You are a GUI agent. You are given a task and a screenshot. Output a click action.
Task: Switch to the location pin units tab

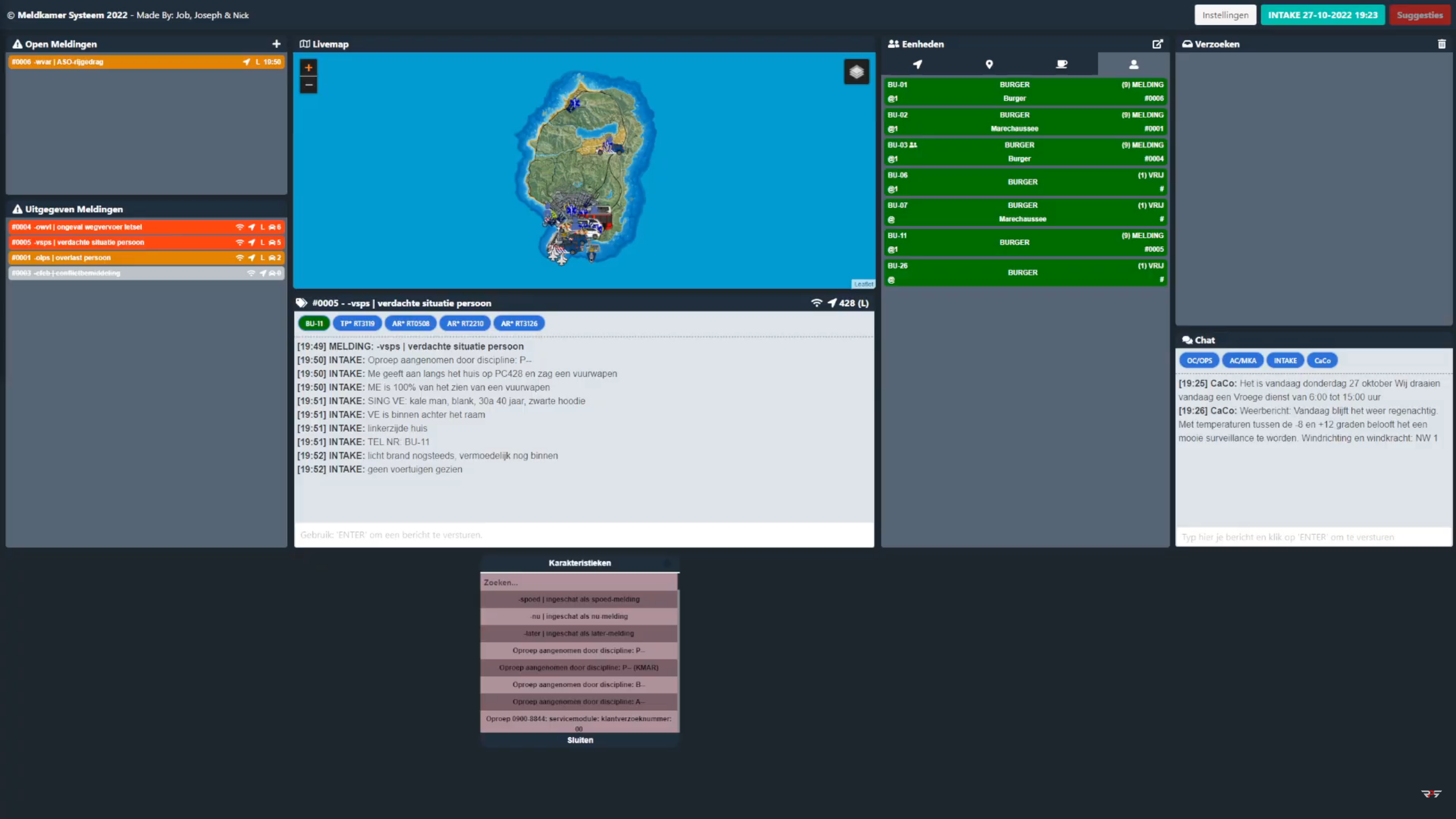989,64
